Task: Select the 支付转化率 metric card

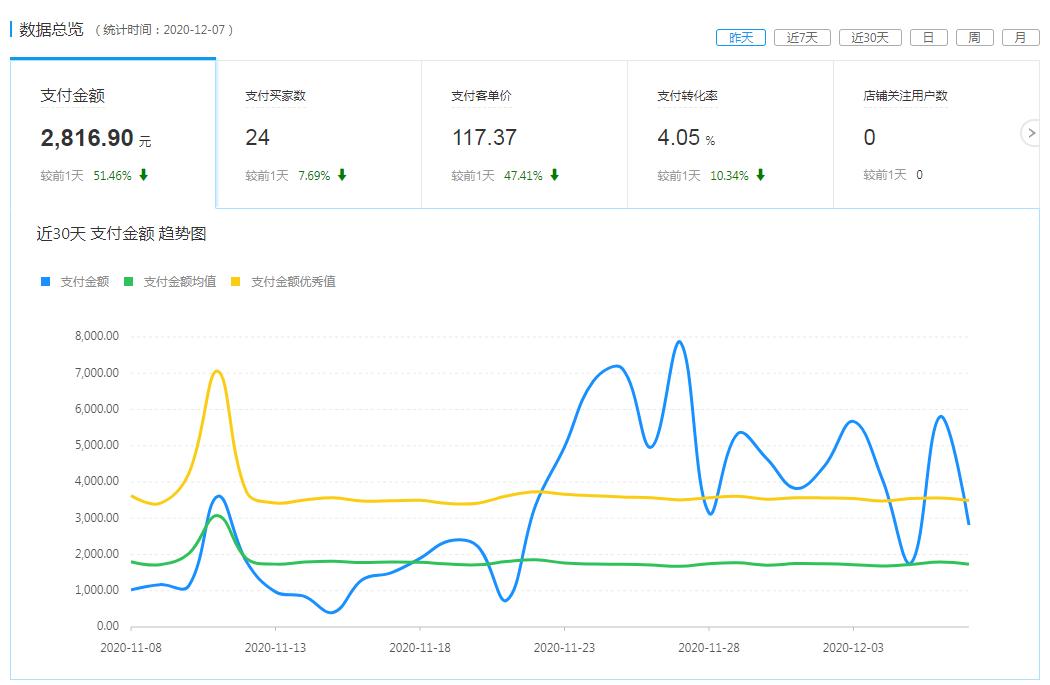Action: click(x=730, y=134)
